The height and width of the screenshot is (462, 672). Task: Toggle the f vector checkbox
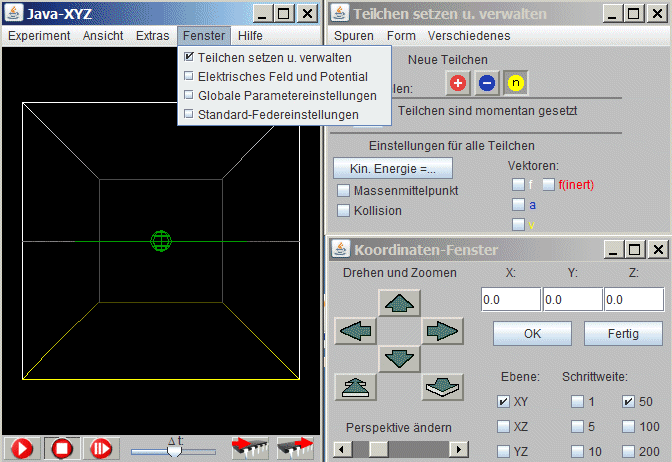click(x=518, y=185)
